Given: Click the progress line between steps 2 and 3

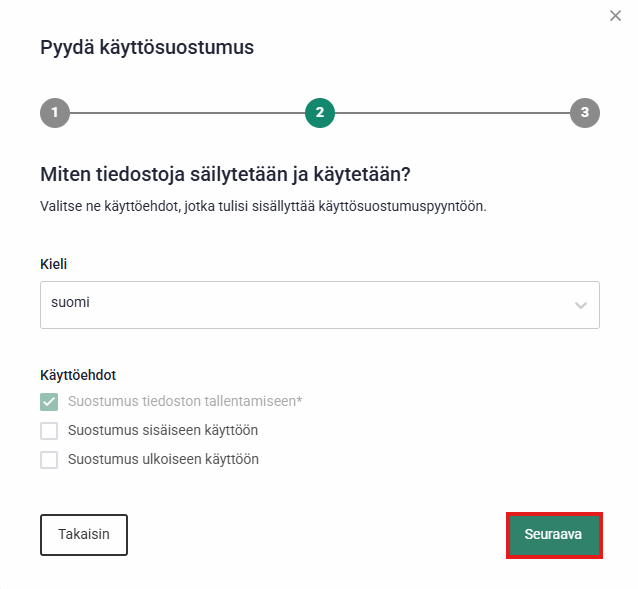Looking at the screenshot, I should [452, 113].
